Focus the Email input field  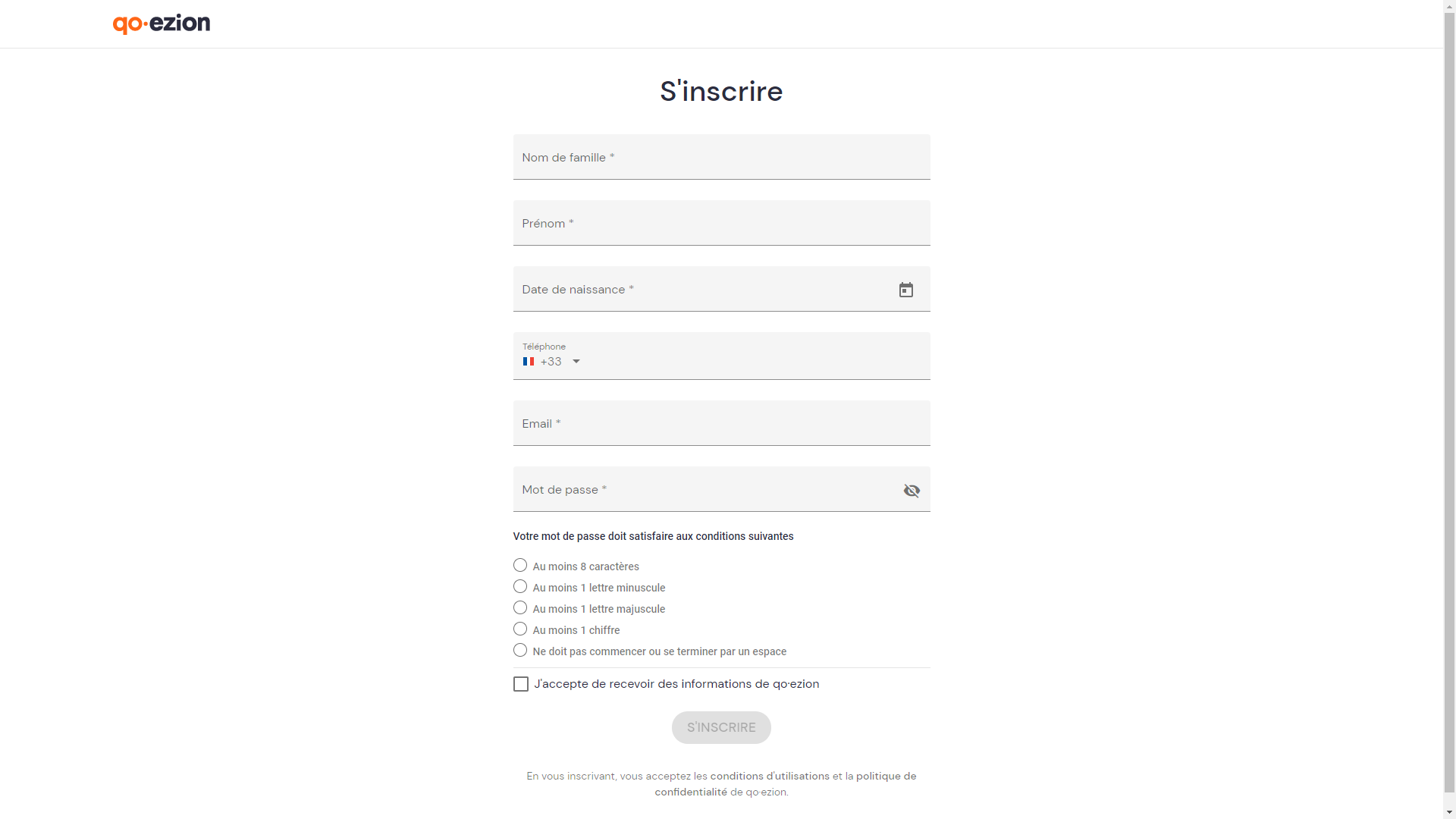(x=721, y=423)
